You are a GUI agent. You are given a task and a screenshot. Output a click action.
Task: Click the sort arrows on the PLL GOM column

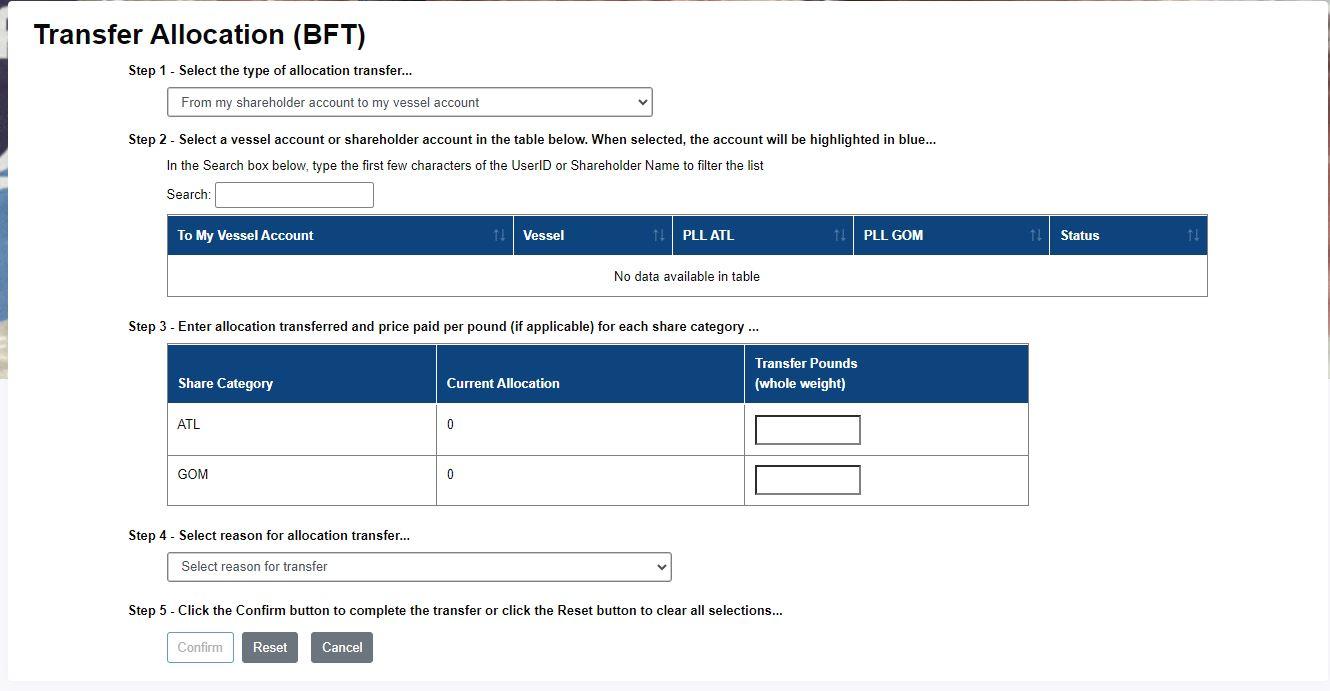point(1035,236)
